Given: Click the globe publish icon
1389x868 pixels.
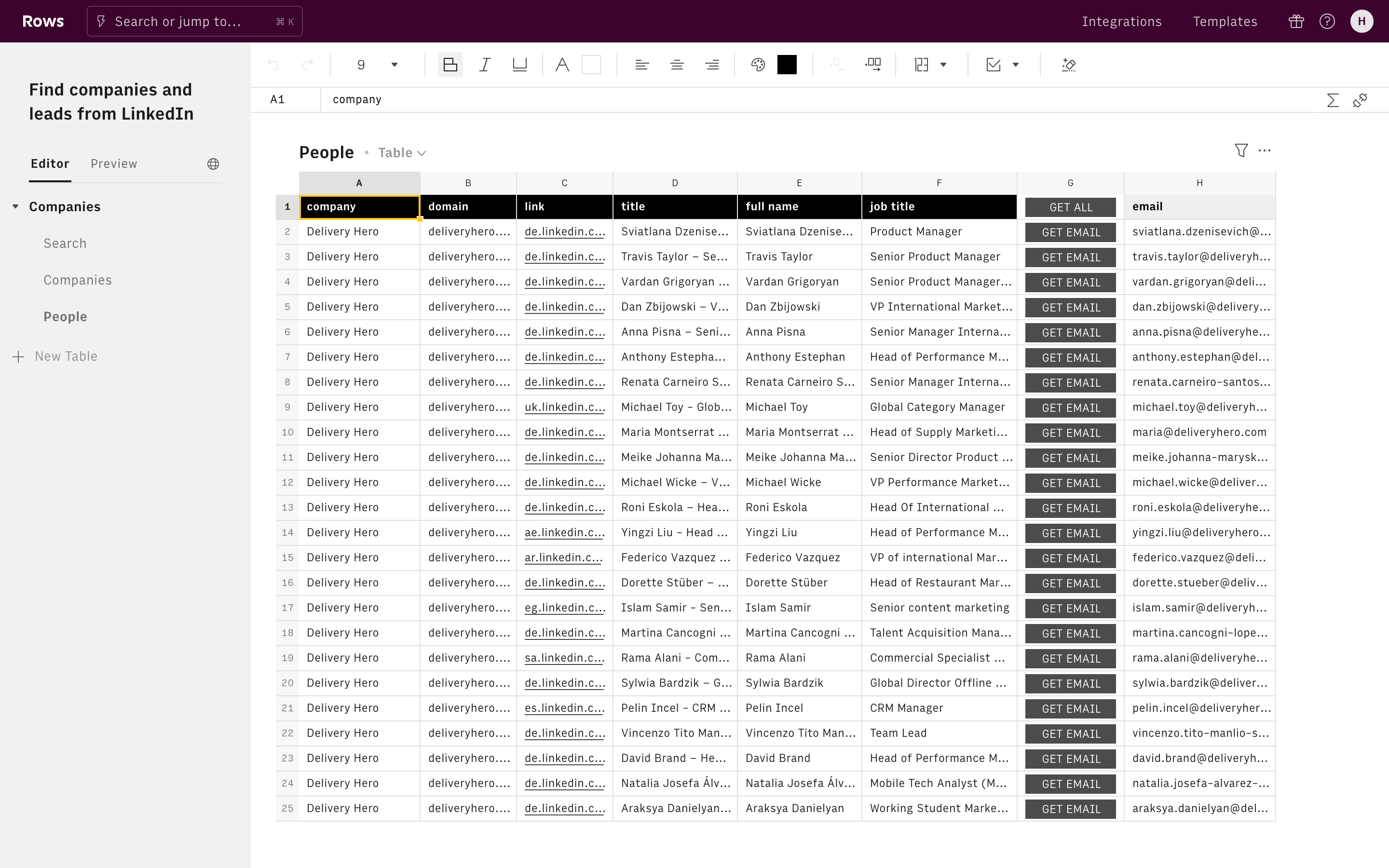Looking at the screenshot, I should (x=213, y=164).
